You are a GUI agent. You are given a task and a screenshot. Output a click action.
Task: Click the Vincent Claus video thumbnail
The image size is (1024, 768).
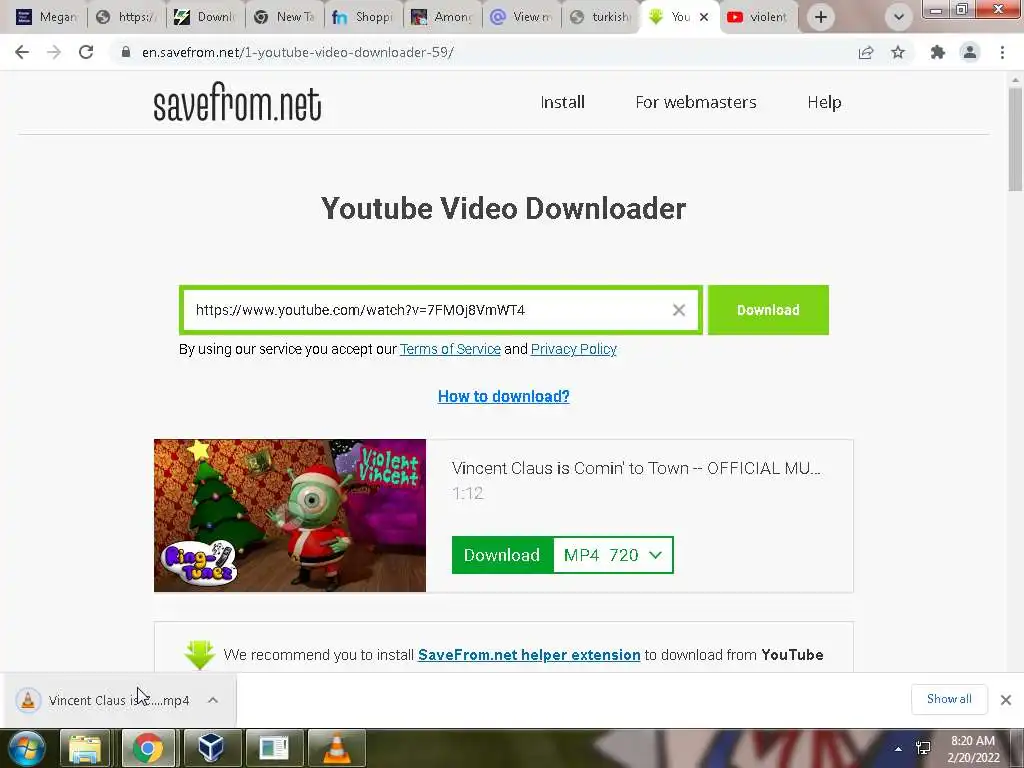tap(290, 515)
